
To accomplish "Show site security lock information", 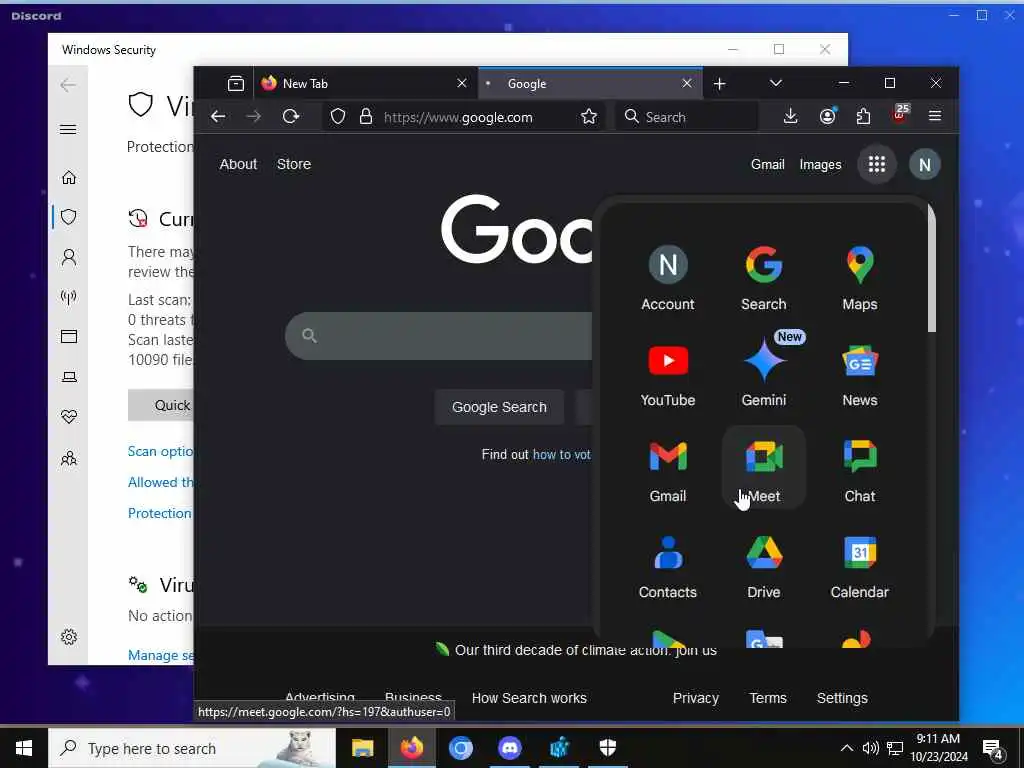I will [x=366, y=117].
